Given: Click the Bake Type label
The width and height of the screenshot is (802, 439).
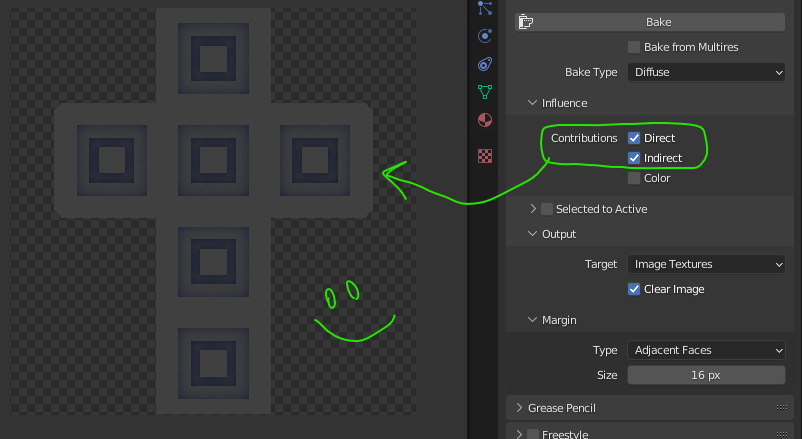Looking at the screenshot, I should coord(591,72).
